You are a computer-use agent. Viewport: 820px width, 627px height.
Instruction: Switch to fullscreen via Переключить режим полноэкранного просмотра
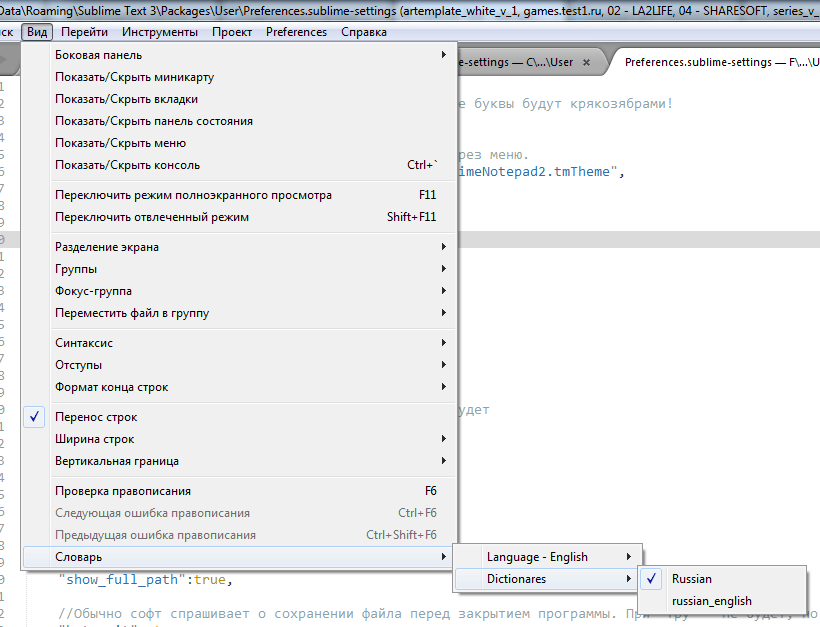click(x=193, y=195)
